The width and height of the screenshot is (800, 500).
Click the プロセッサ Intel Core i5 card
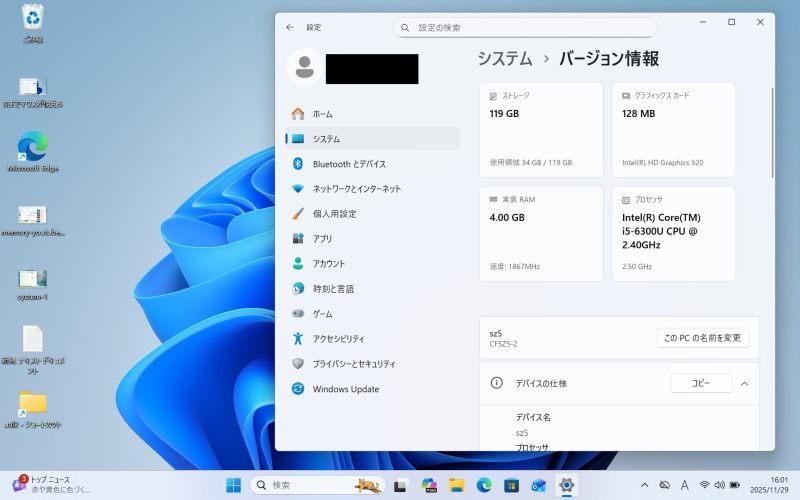coord(673,234)
